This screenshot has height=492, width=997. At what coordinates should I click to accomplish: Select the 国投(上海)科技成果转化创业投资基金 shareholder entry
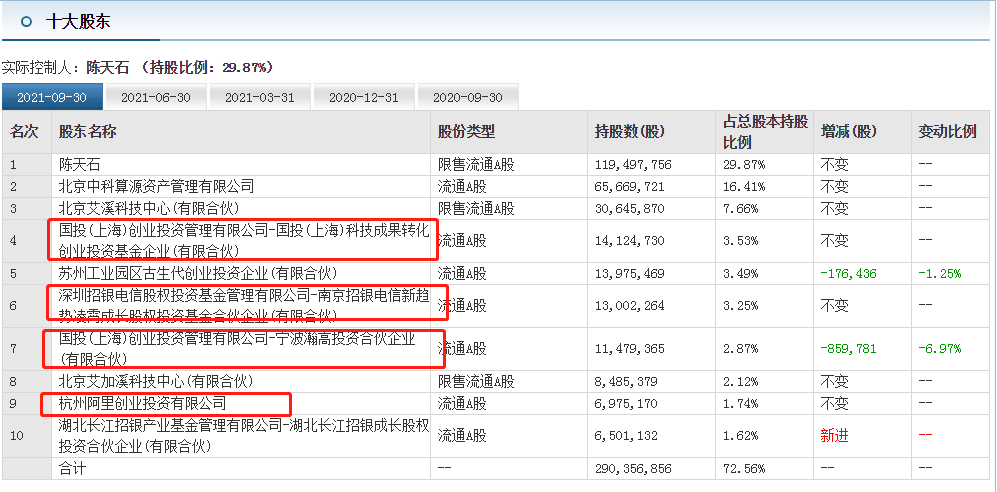(x=244, y=241)
